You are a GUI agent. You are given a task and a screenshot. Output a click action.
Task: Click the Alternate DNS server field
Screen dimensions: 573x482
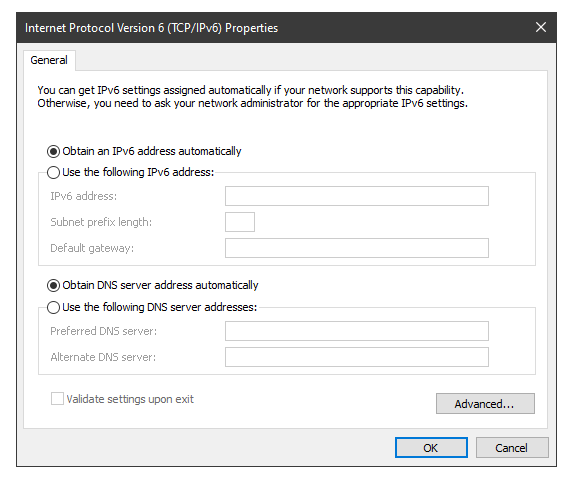coord(357,357)
